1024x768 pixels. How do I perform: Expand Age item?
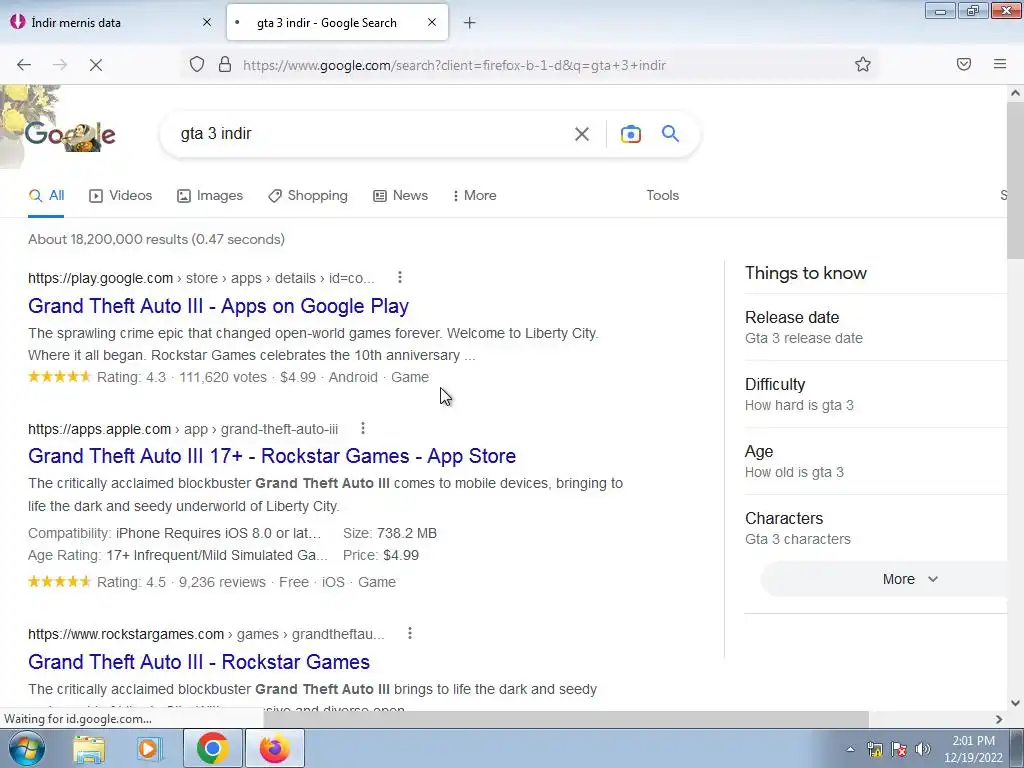click(876, 462)
